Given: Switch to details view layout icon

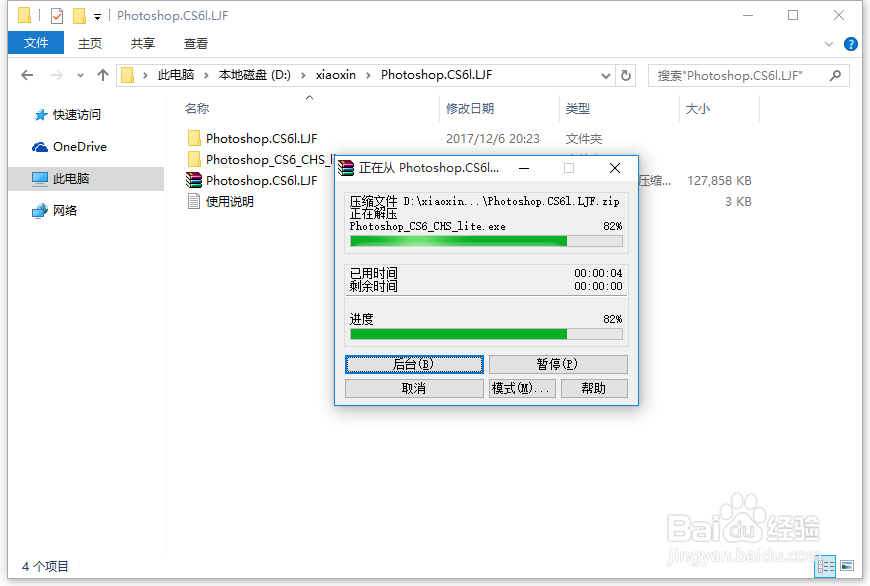Looking at the screenshot, I should 825,566.
